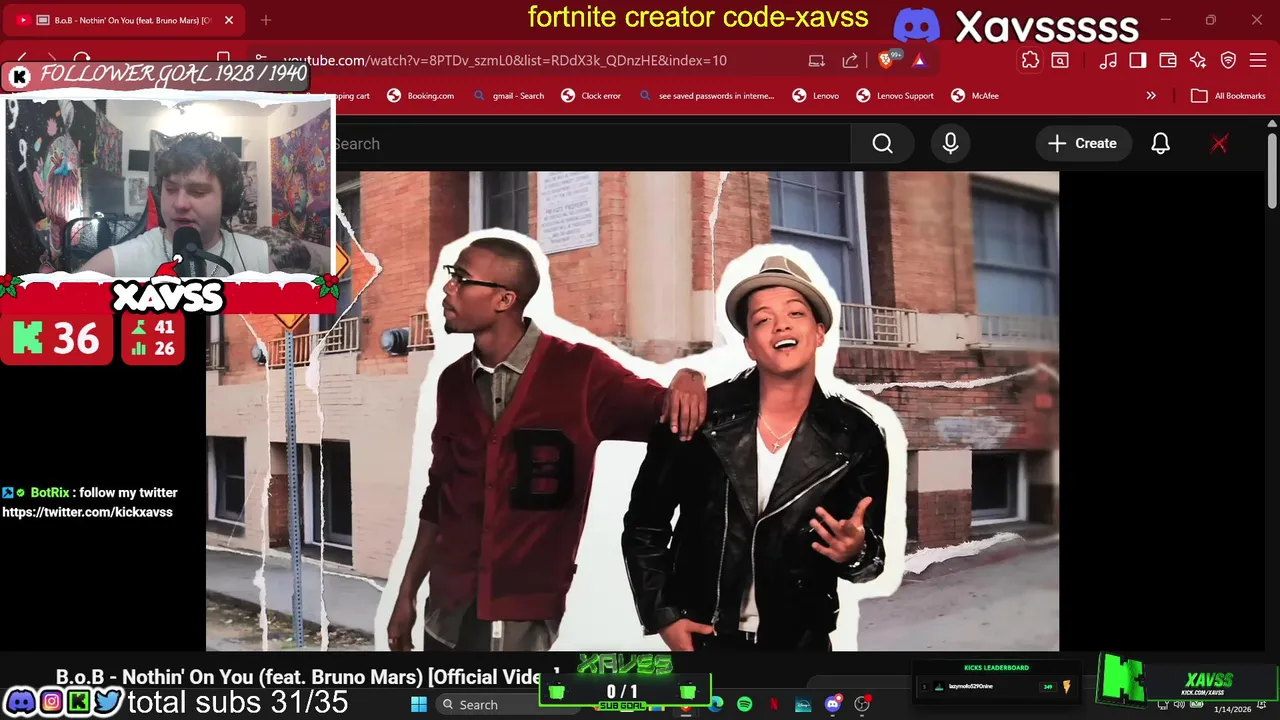Close the B.o.B YouTube tab

coord(229,20)
